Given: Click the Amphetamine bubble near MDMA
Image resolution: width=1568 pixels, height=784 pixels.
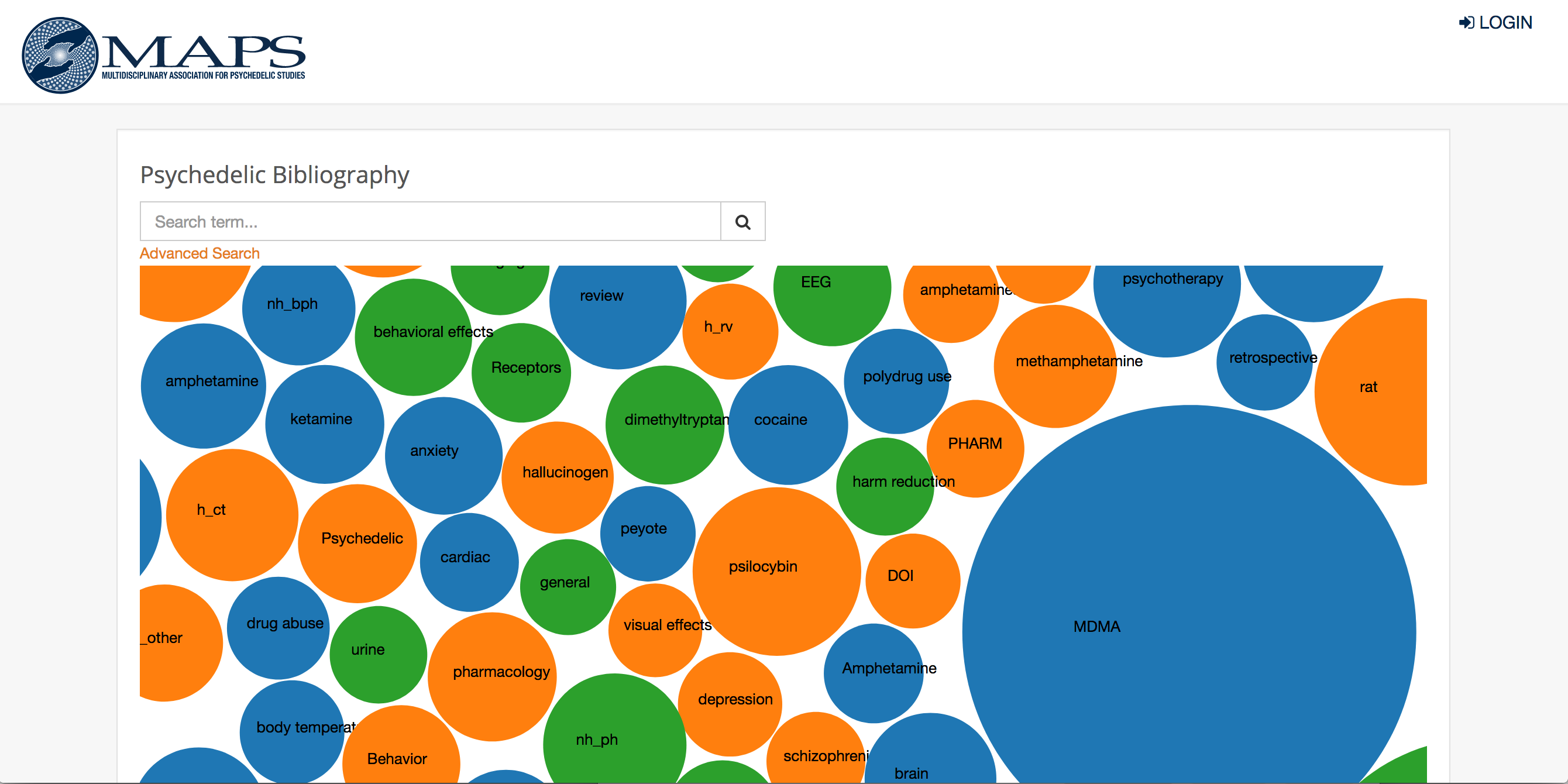Looking at the screenshot, I should pos(874,673).
